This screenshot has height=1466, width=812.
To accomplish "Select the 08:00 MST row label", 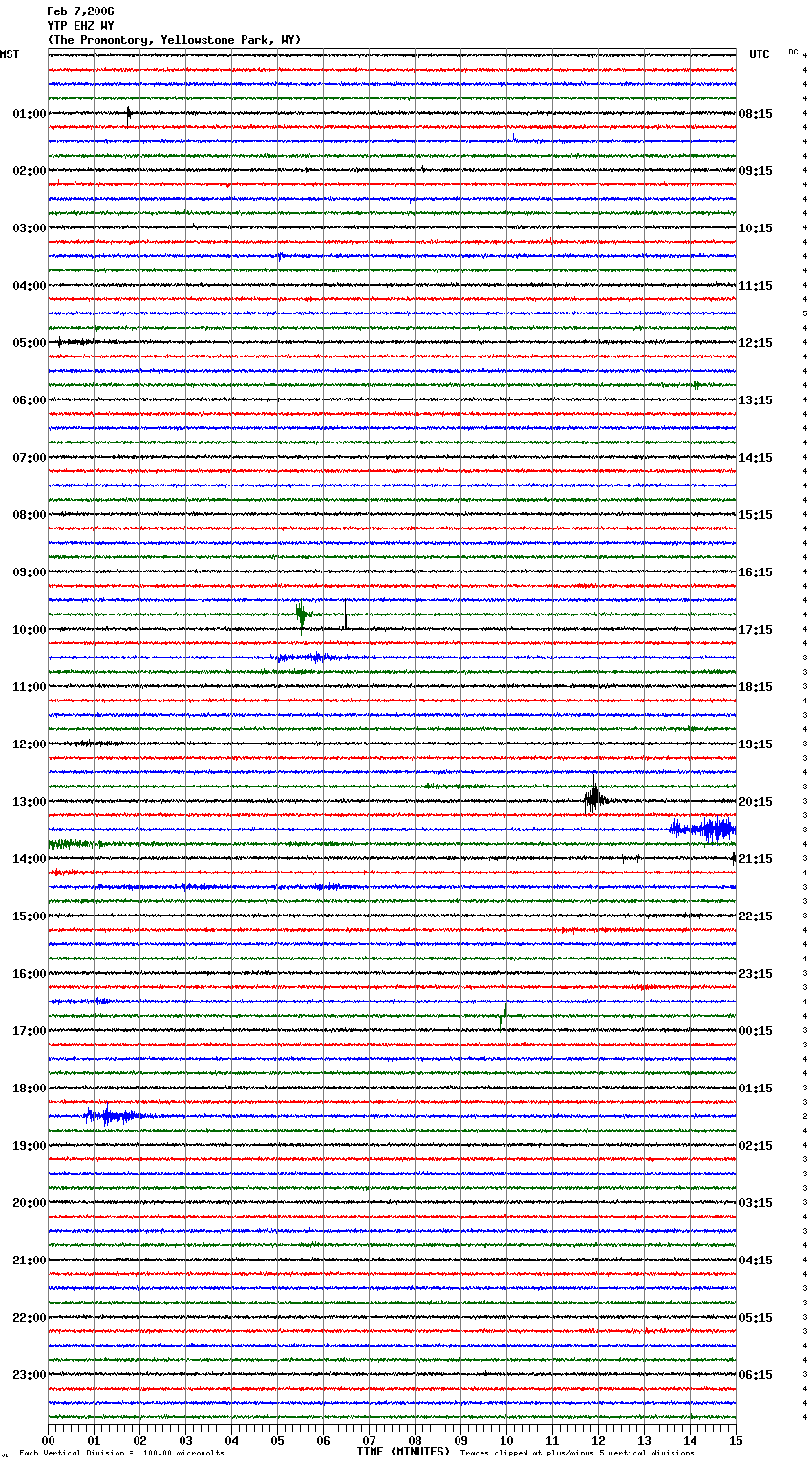I will [x=30, y=515].
